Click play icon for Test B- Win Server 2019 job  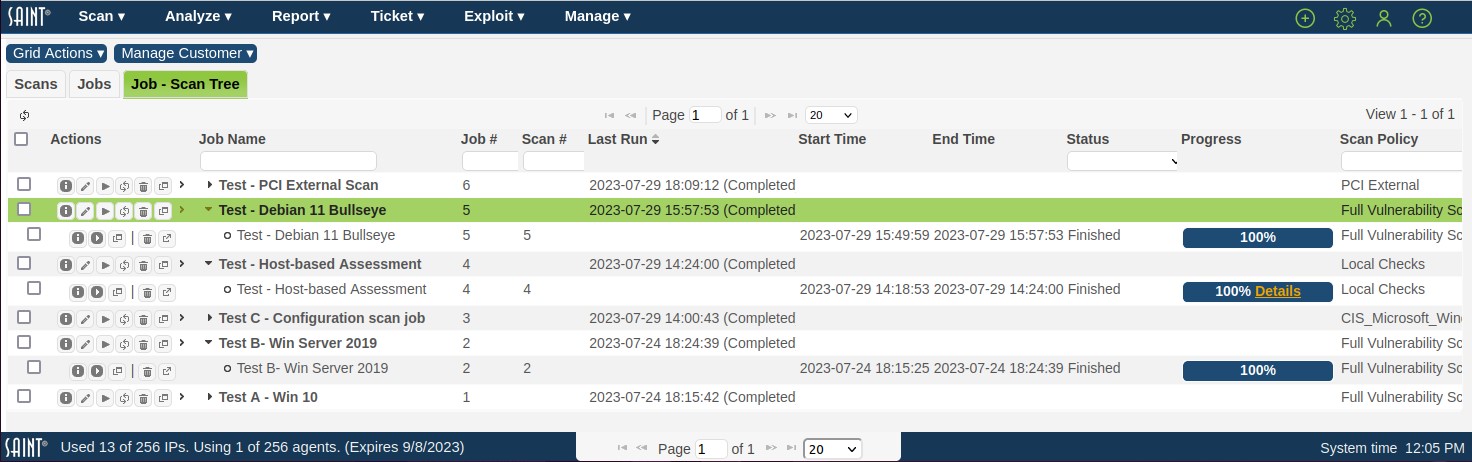(x=104, y=344)
